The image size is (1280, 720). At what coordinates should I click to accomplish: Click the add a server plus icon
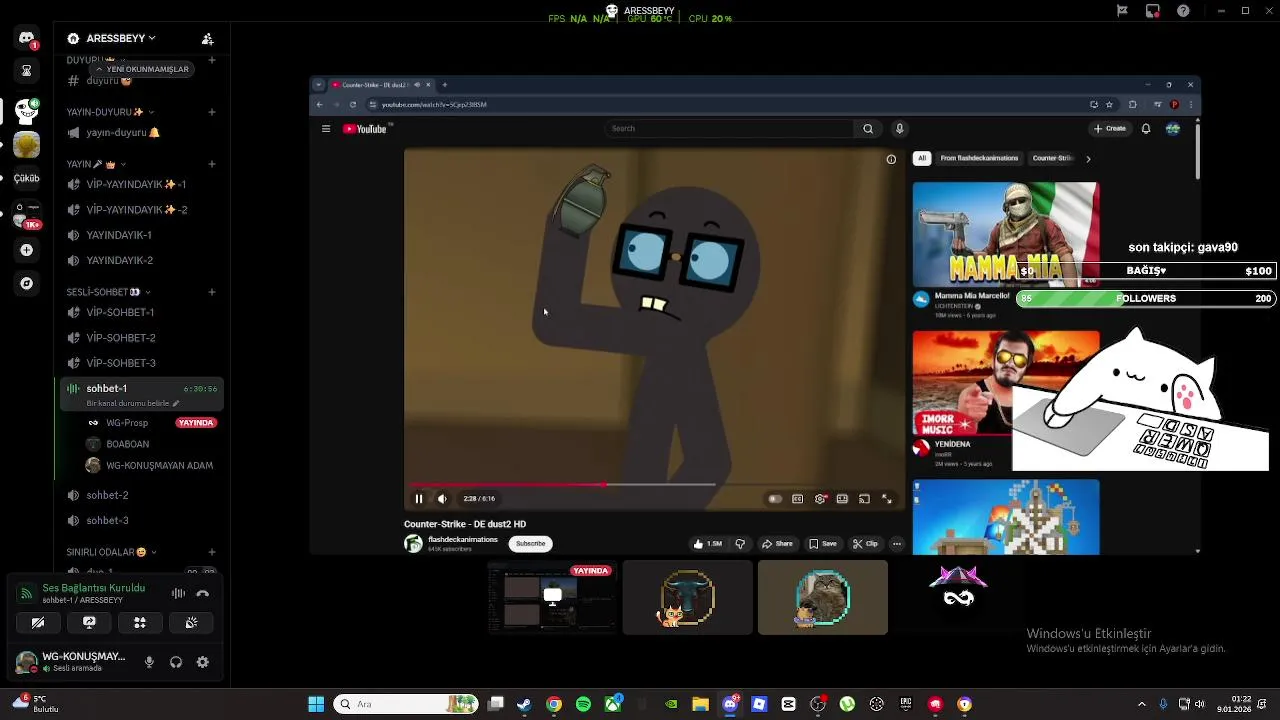click(27, 250)
